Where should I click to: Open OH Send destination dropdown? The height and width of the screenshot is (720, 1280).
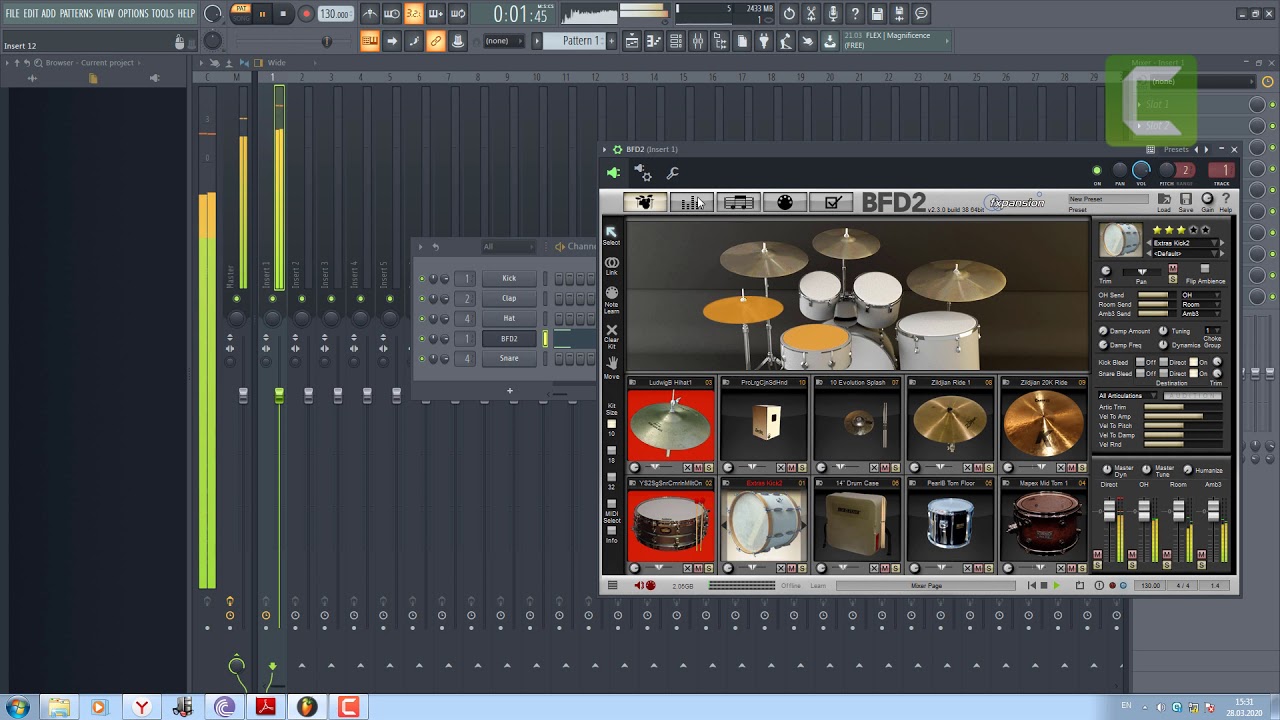coord(1200,295)
